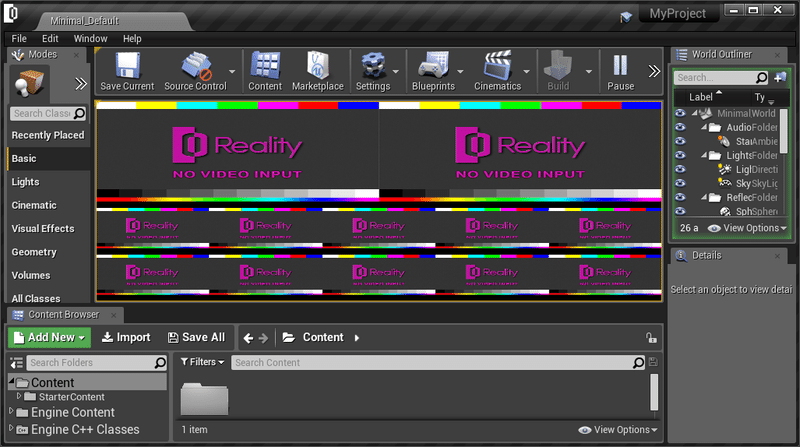The height and width of the screenshot is (447, 800).
Task: Add a new folder in World Outliner
Action: [780, 78]
